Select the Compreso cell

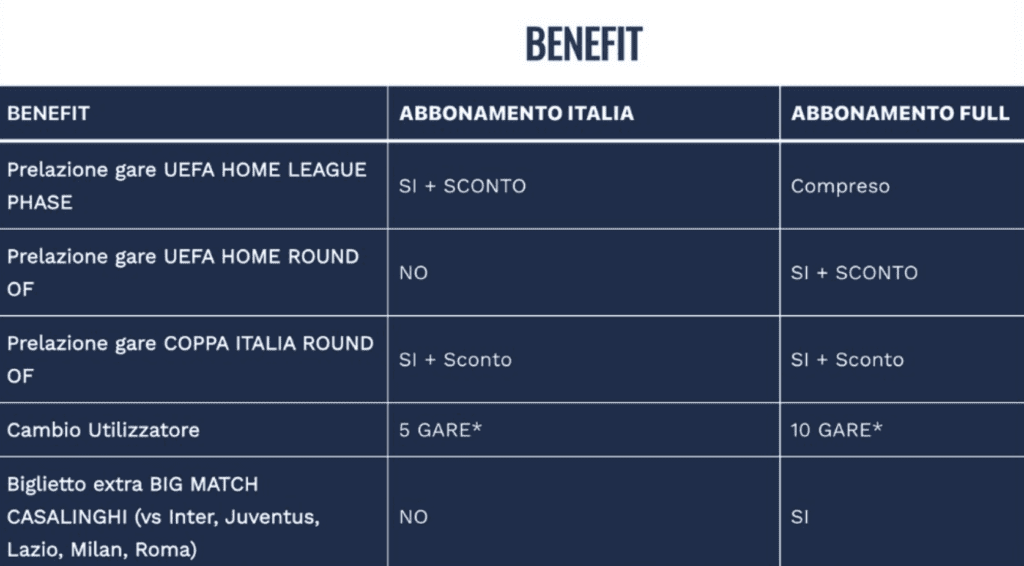coord(839,186)
